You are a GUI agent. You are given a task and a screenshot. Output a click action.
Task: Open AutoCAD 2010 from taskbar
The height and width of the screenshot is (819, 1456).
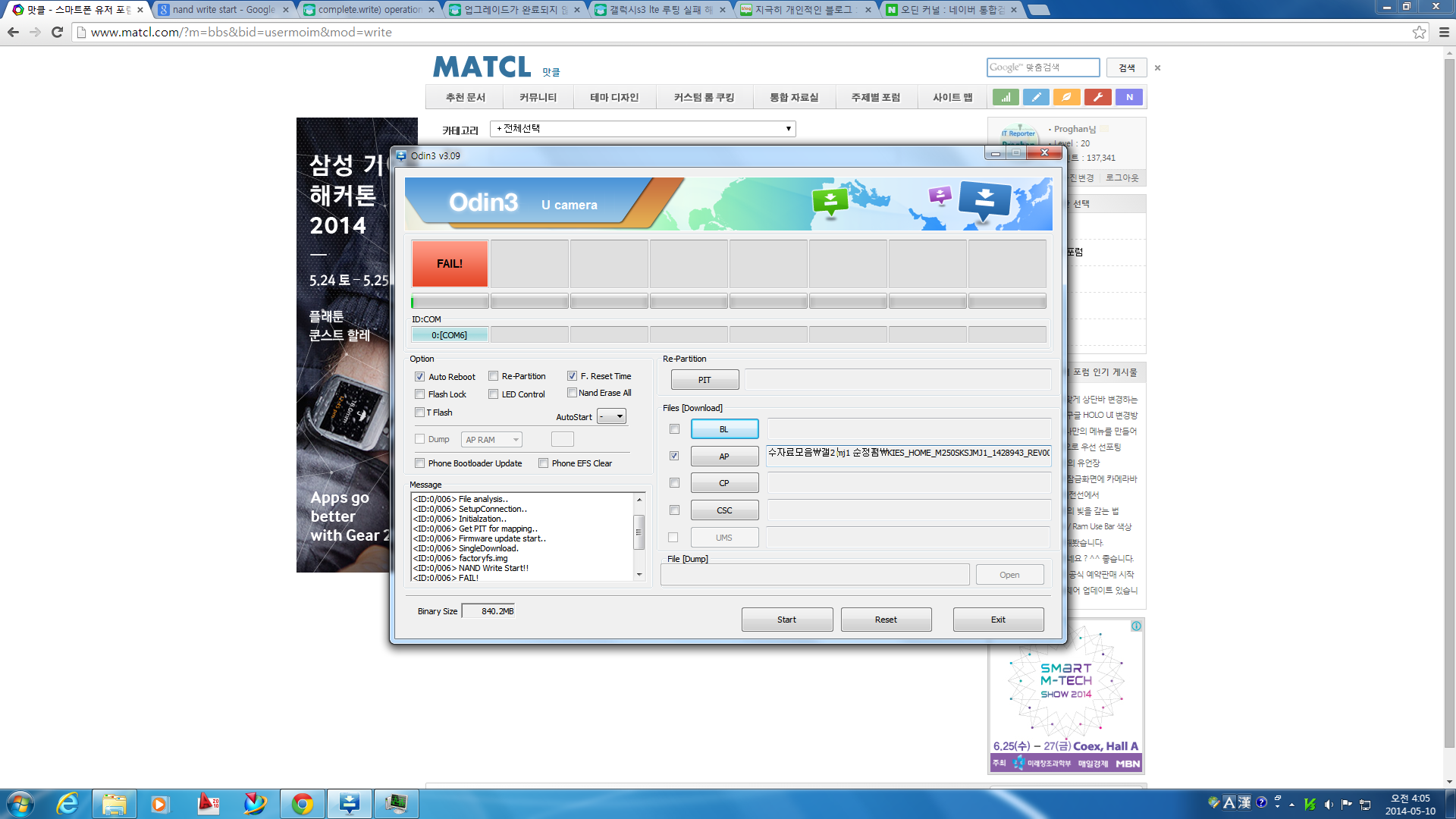pos(208,804)
